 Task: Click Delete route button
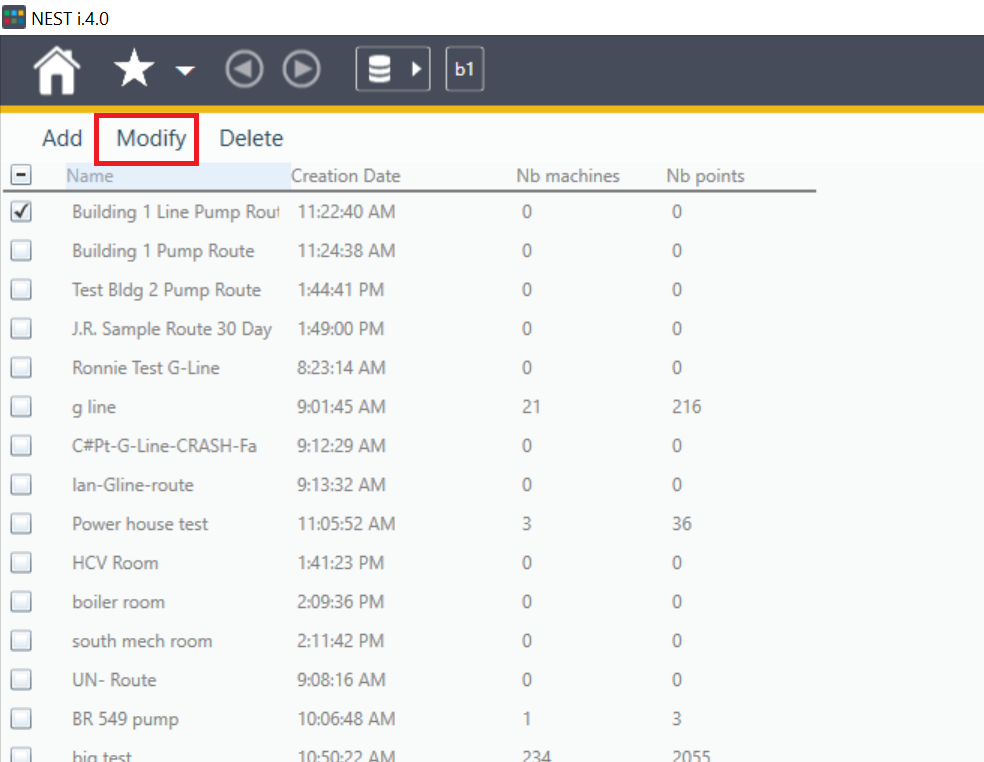(251, 138)
